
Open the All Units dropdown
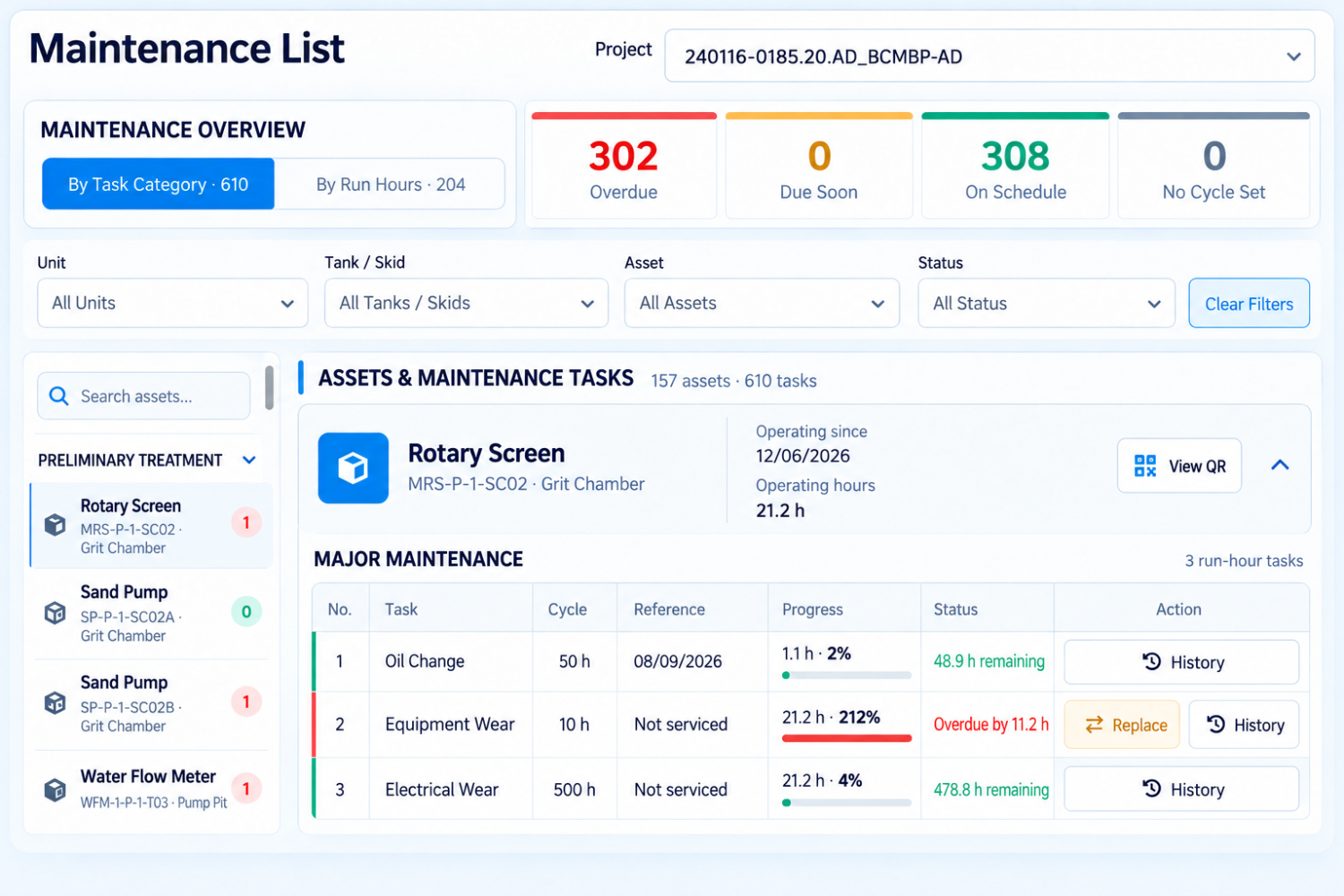pos(173,303)
